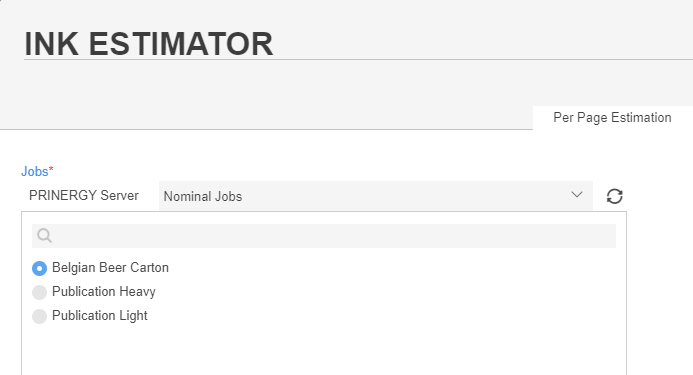The image size is (693, 375).
Task: Switch to the Per Page Estimation tab
Action: pos(612,118)
